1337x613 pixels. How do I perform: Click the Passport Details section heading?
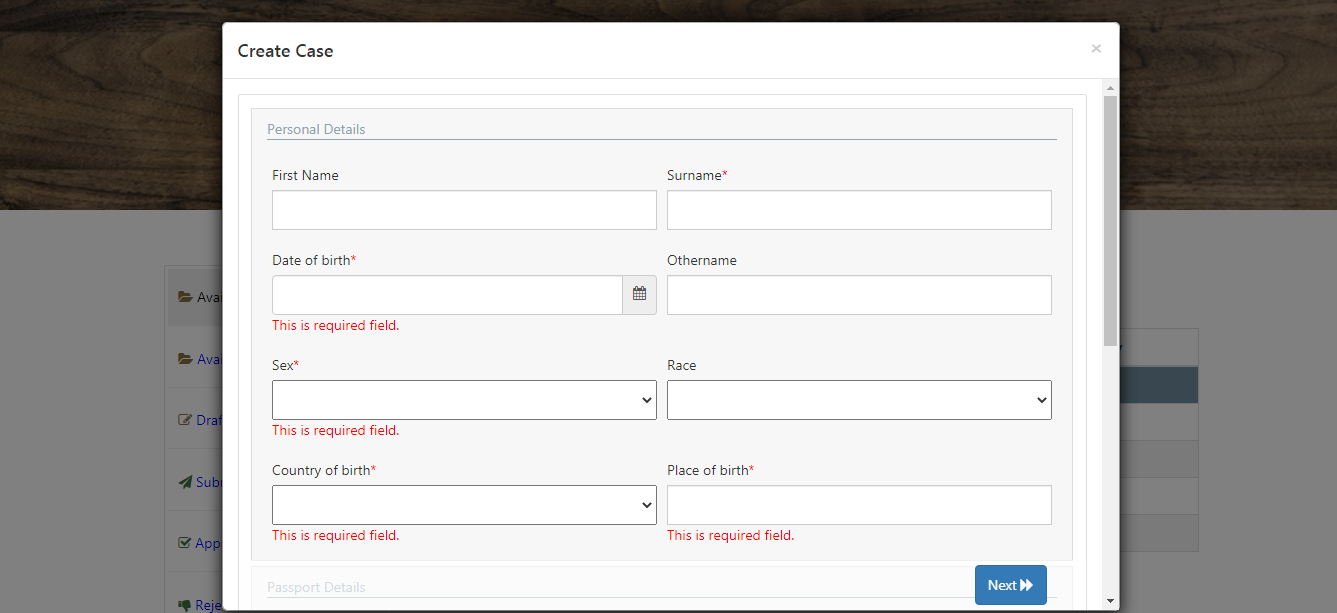coord(316,587)
